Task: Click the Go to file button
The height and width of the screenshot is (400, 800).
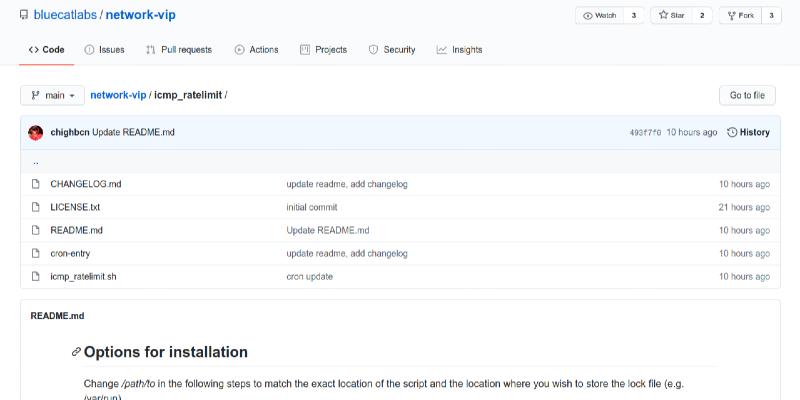Action: (747, 95)
